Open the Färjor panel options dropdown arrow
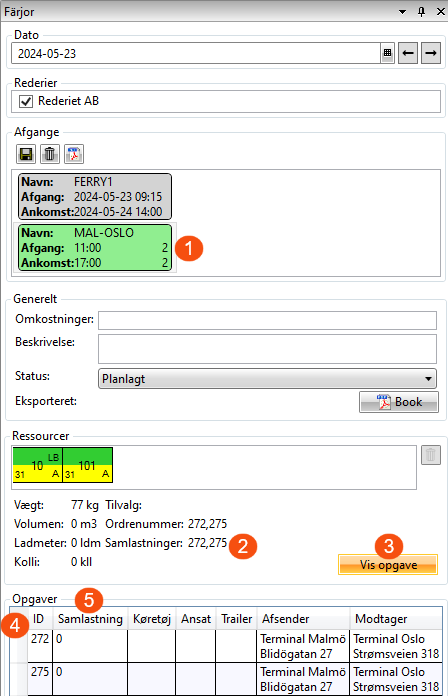Viewport: 448px width, 696px height. 402,12
